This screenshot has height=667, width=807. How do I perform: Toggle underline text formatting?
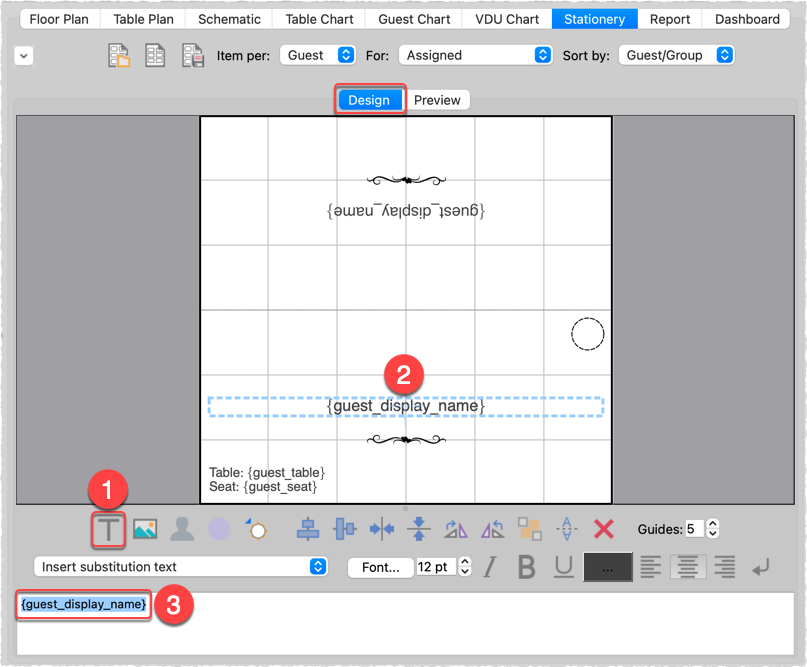pyautogui.click(x=563, y=567)
